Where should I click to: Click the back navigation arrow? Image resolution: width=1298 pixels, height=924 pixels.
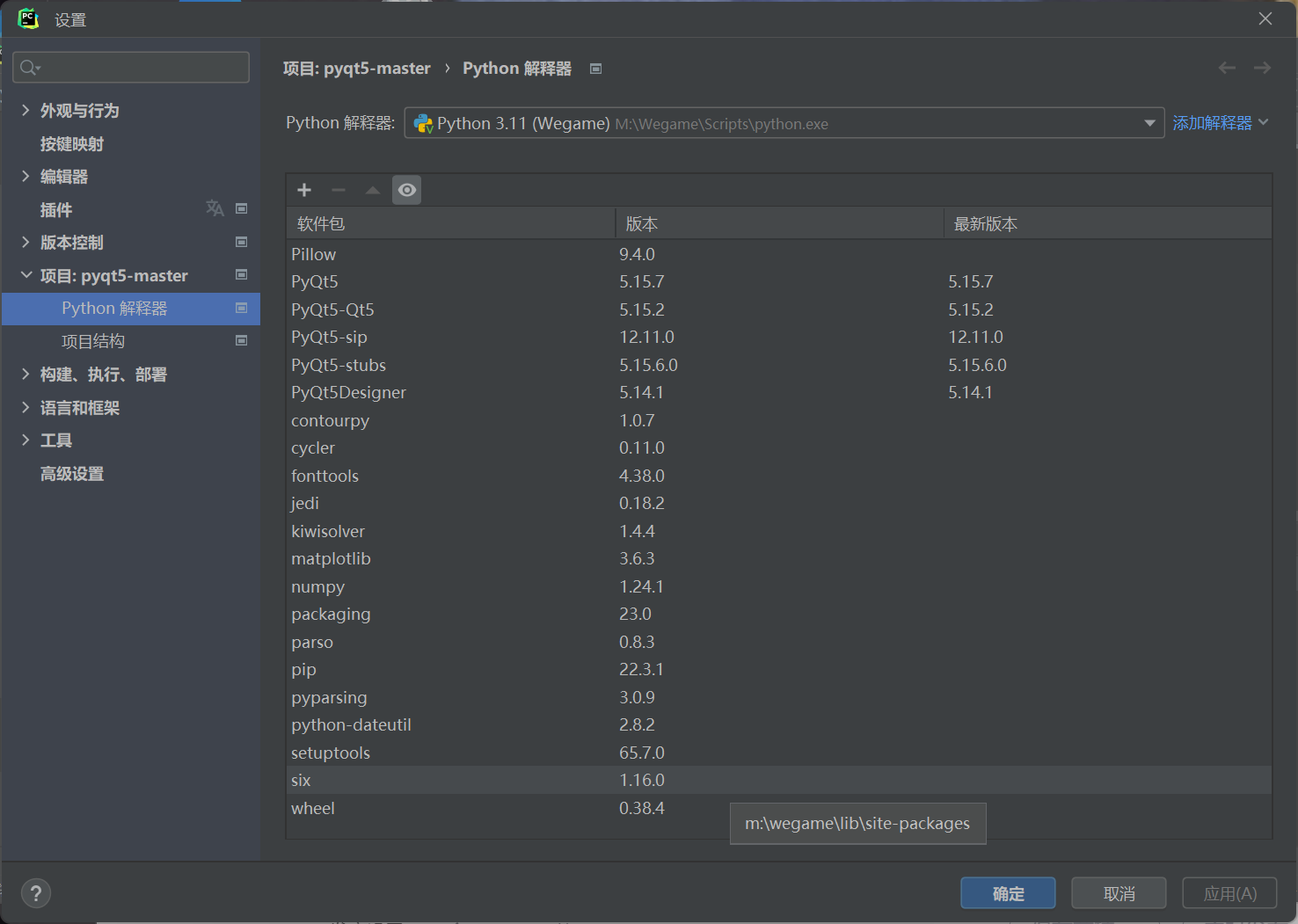tap(1227, 67)
